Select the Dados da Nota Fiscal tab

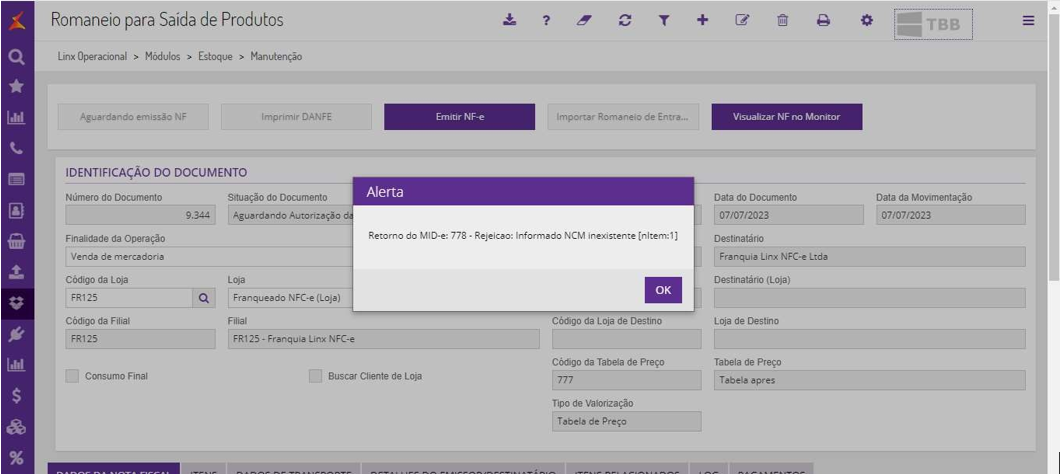[x=113, y=470]
